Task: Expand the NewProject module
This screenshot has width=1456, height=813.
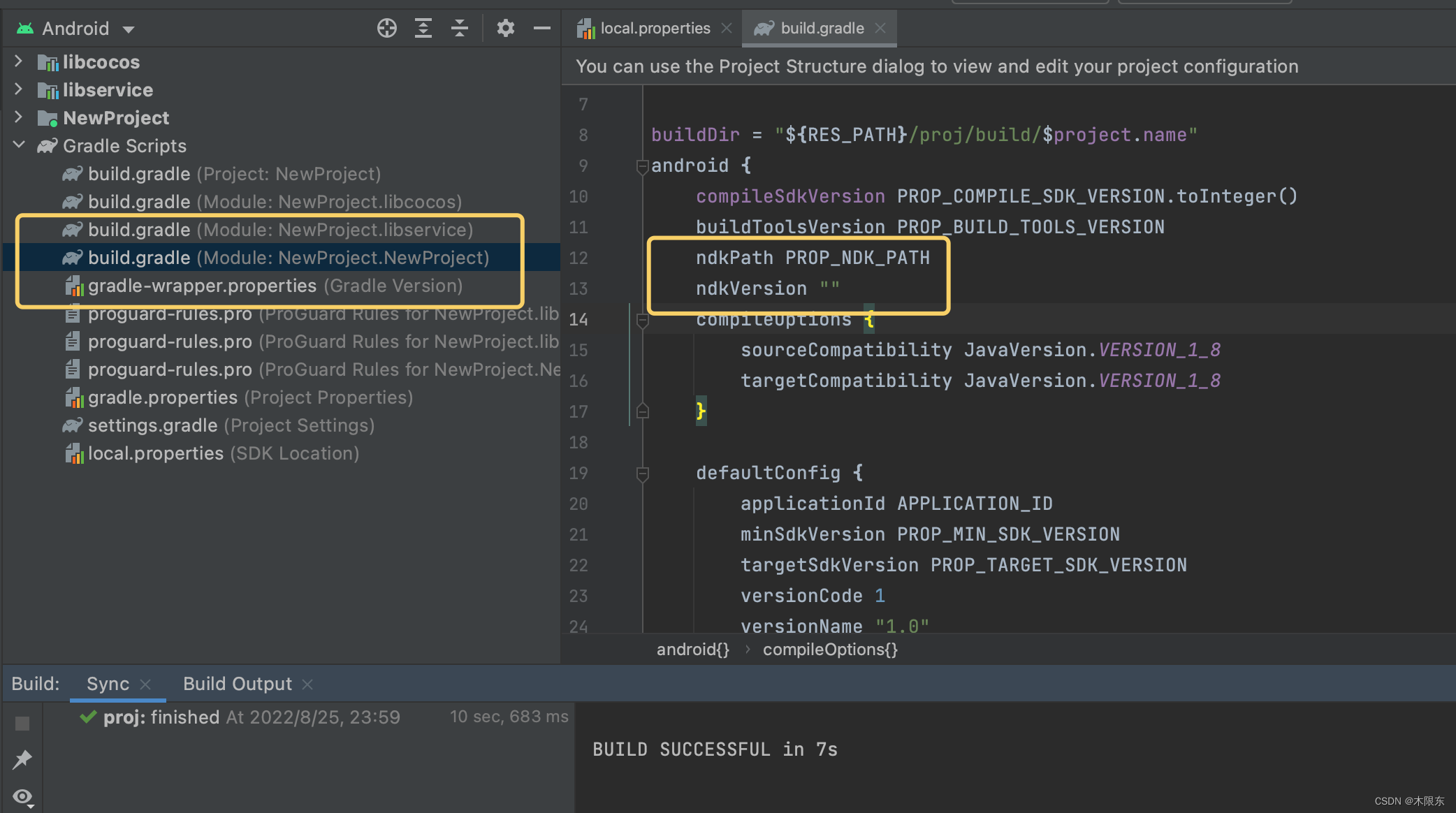Action: click(18, 117)
